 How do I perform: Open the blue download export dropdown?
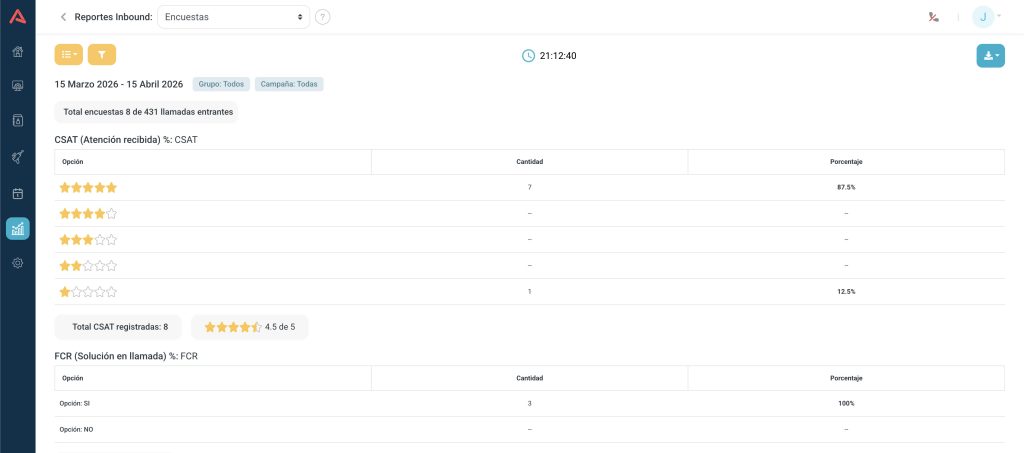pos(990,56)
